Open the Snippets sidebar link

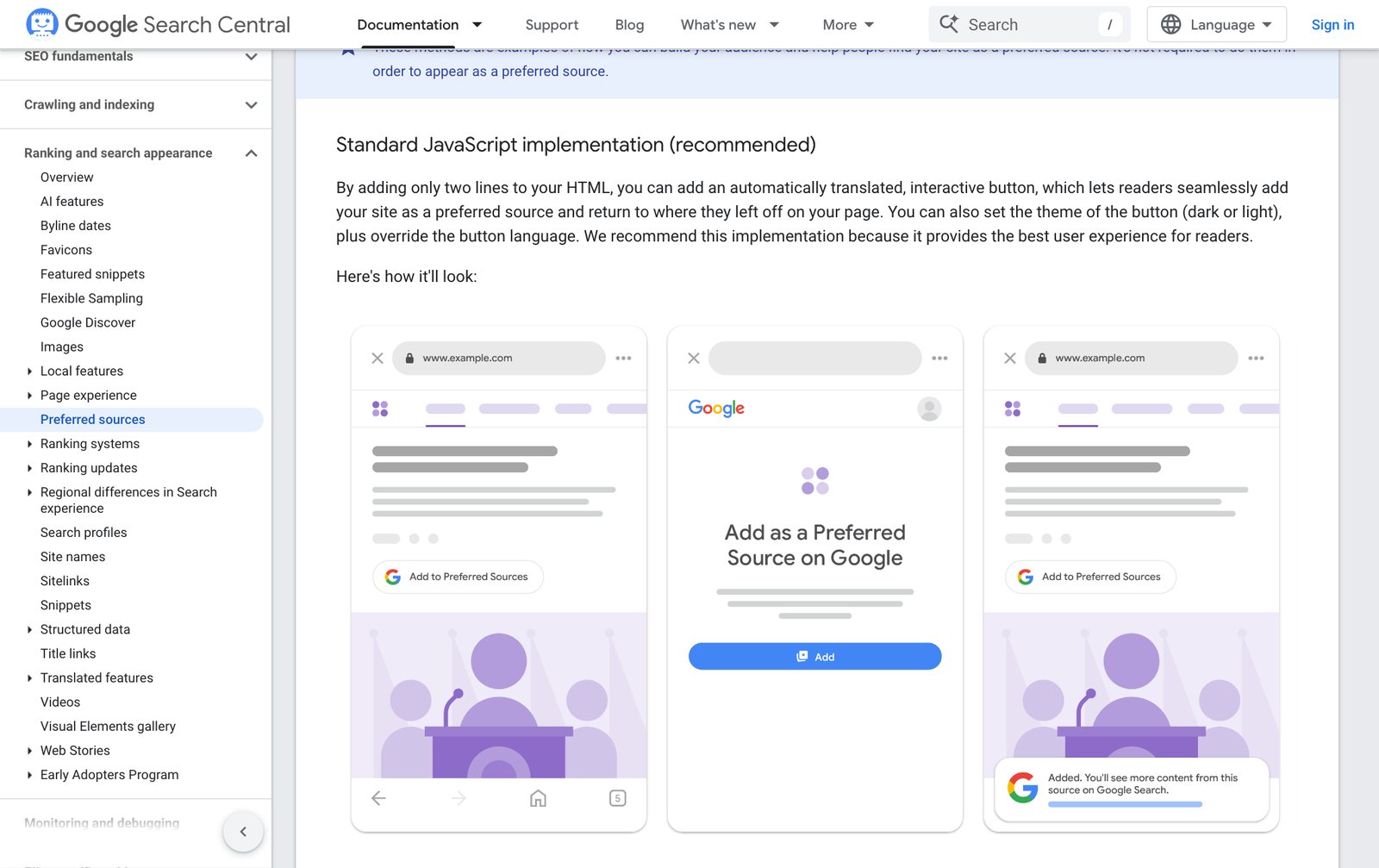tap(66, 605)
